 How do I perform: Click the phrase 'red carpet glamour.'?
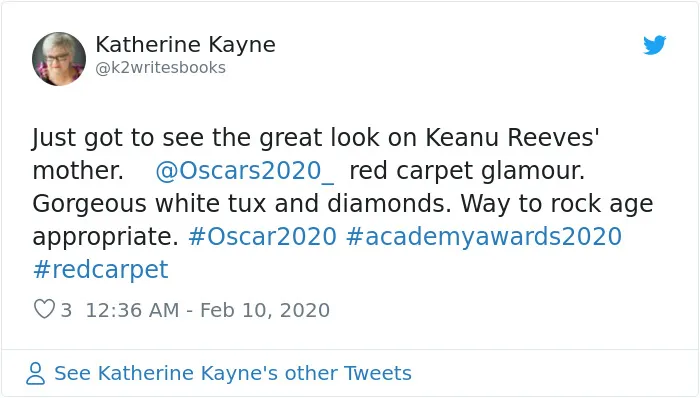[x=467, y=171]
